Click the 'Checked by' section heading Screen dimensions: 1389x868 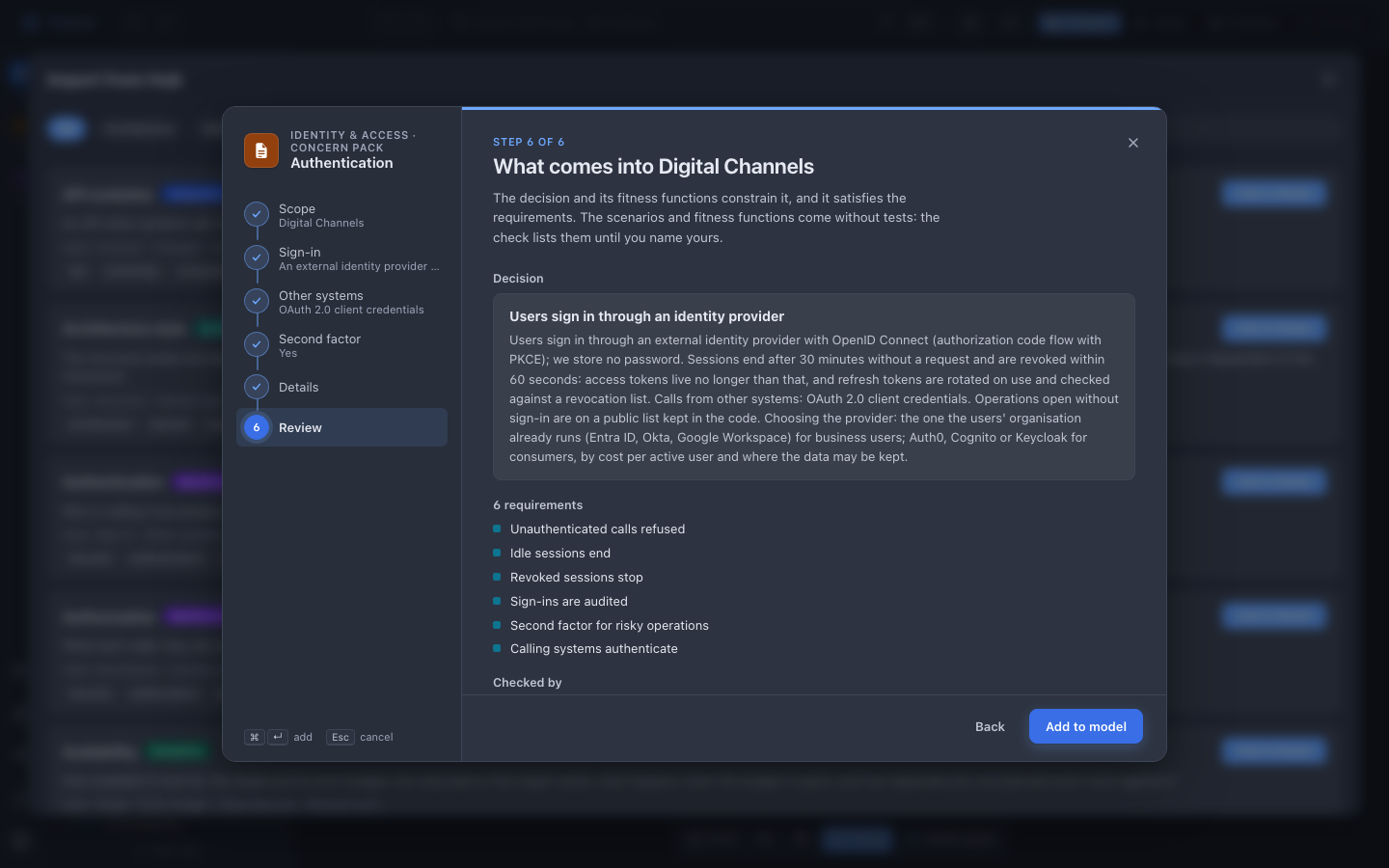pyautogui.click(x=528, y=682)
